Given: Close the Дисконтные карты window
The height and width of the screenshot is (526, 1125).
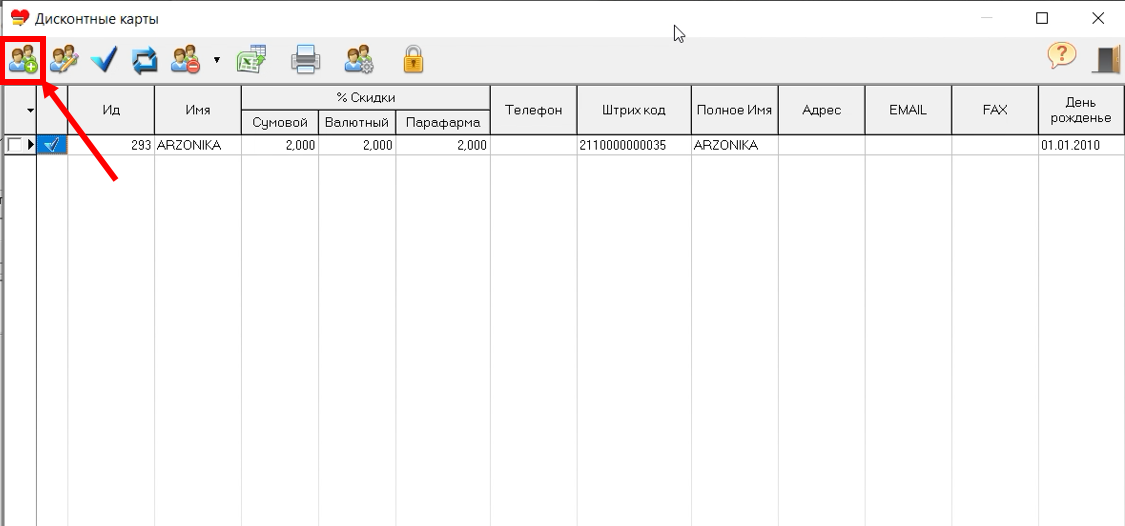Looking at the screenshot, I should [1098, 19].
